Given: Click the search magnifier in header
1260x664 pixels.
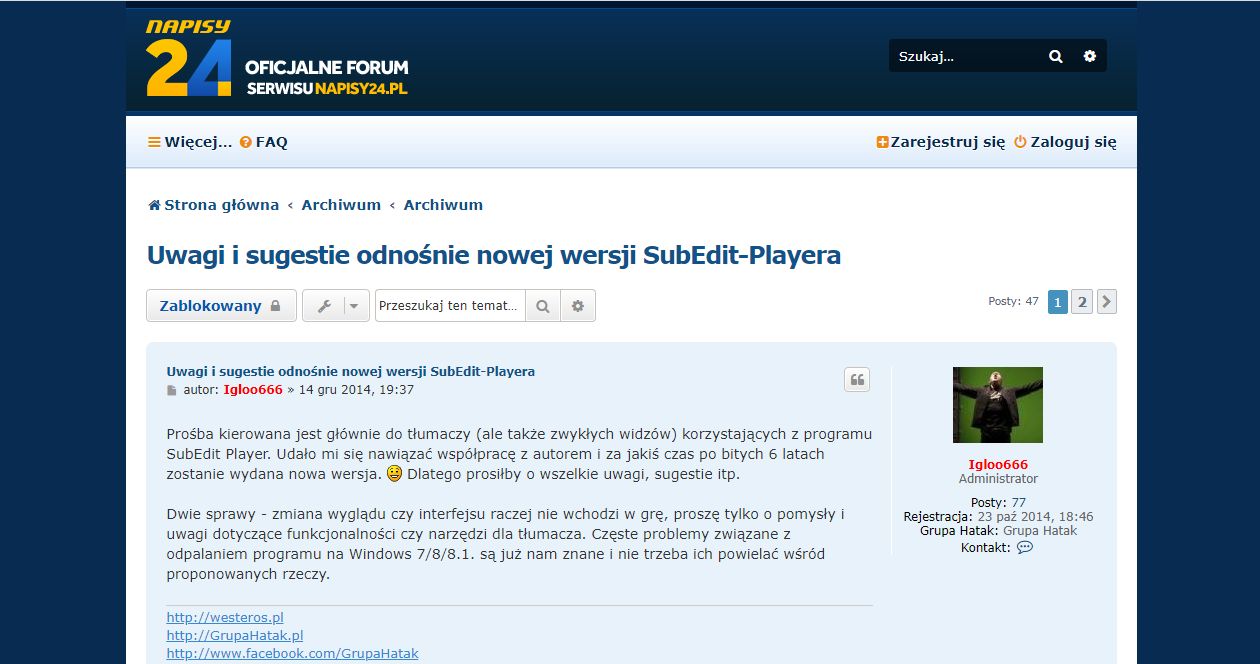Looking at the screenshot, I should coord(1056,56).
